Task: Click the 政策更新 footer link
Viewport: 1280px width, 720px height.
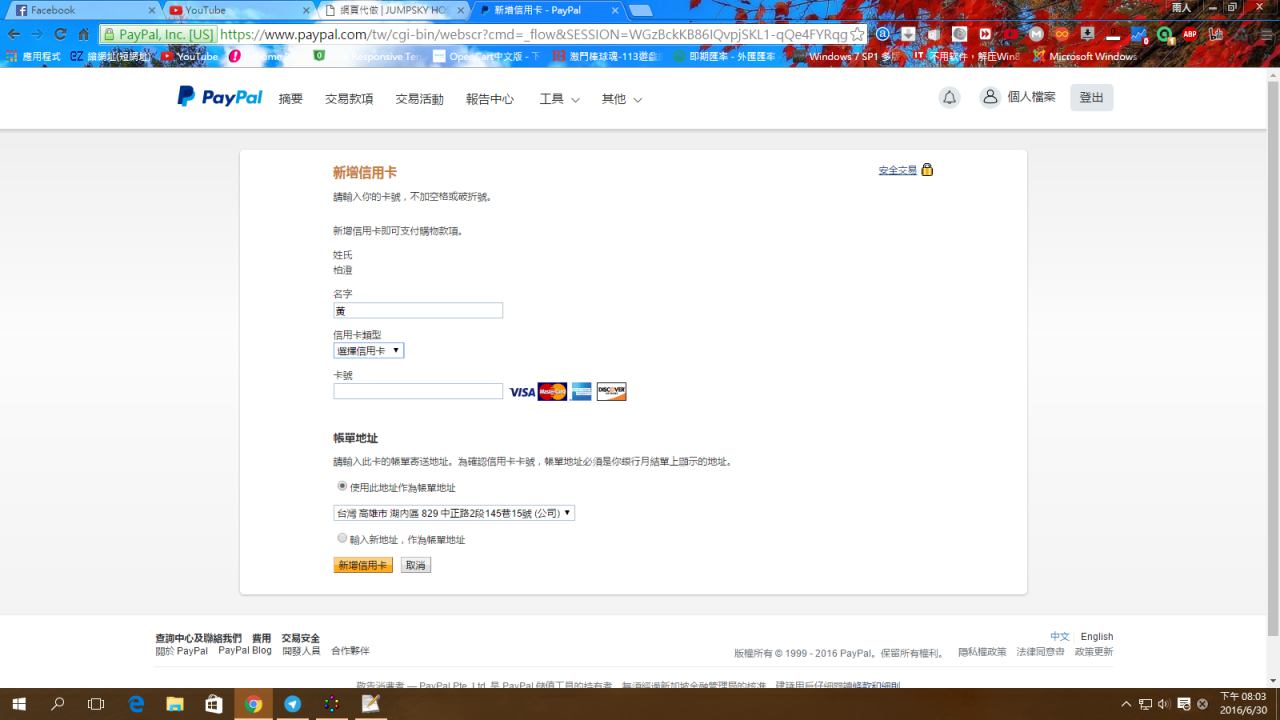Action: pos(1094,652)
